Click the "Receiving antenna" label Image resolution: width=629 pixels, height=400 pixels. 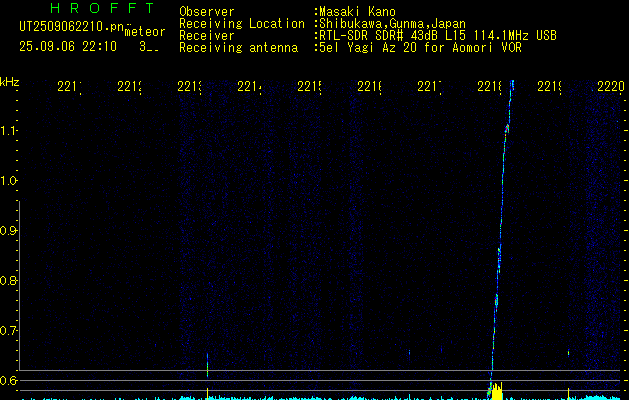point(239,48)
